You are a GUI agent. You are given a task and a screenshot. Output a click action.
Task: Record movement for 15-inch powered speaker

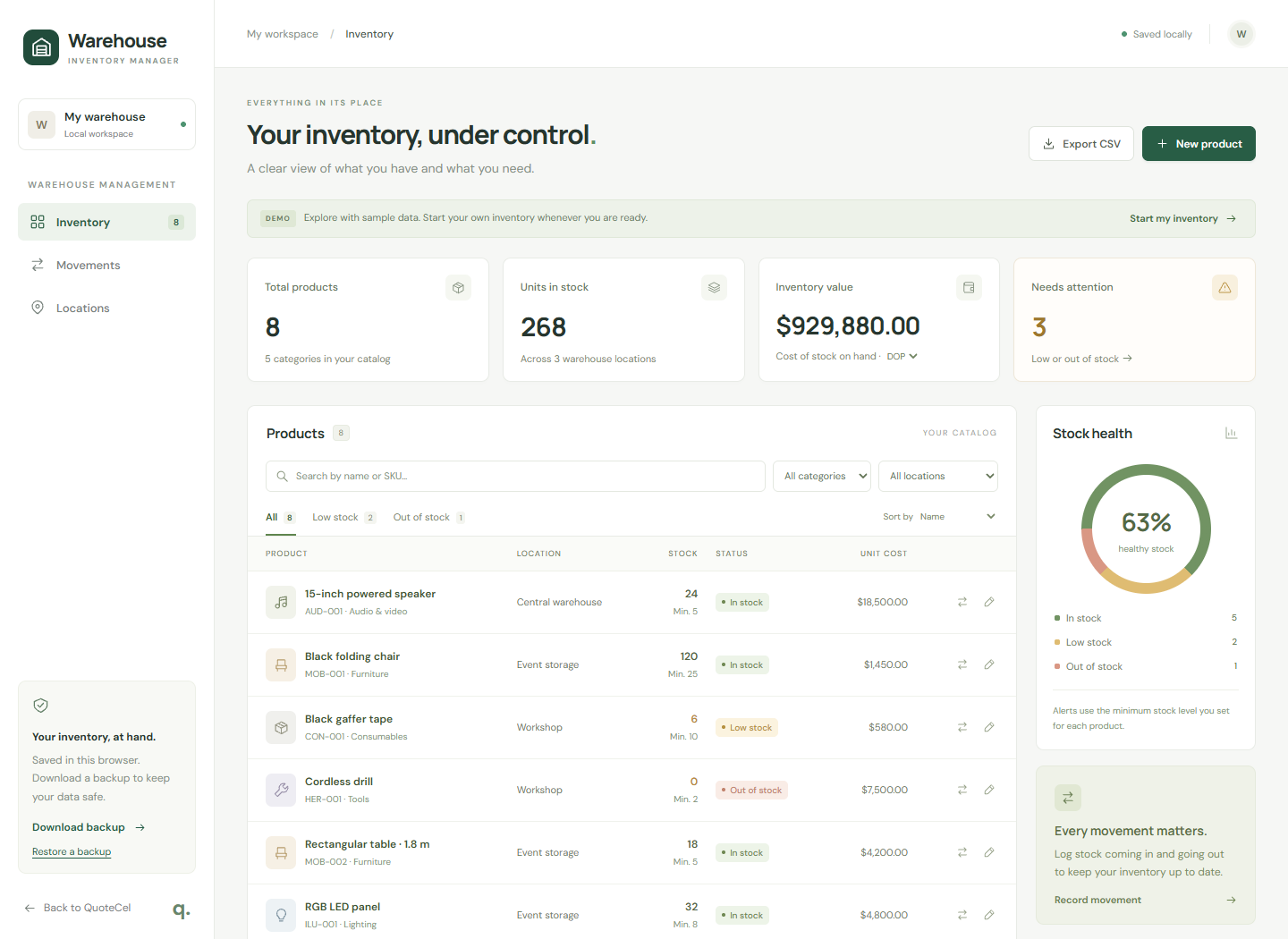[962, 602]
